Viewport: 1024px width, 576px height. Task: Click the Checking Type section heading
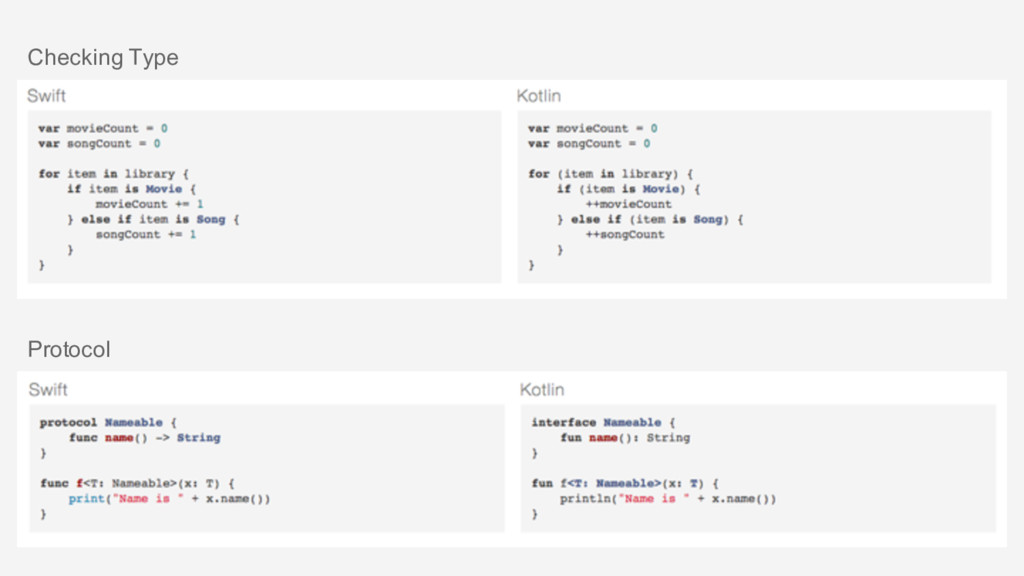[103, 57]
